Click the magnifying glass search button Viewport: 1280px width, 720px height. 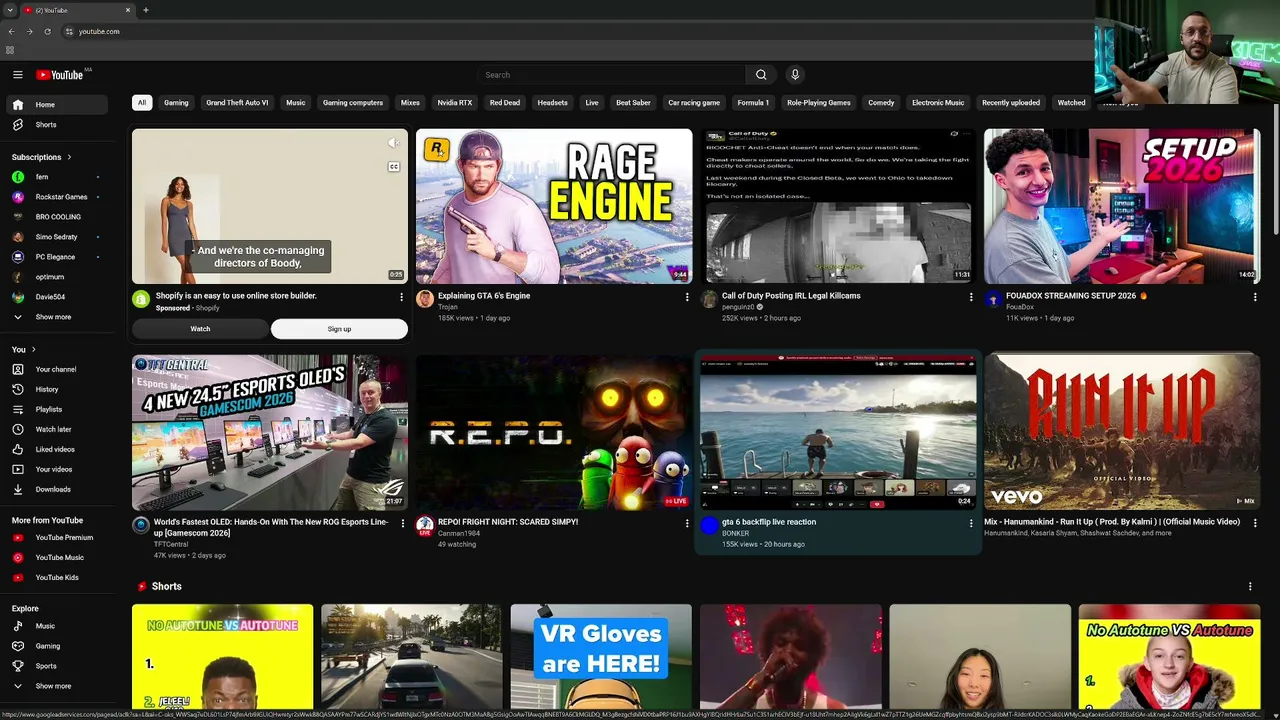tap(761, 75)
